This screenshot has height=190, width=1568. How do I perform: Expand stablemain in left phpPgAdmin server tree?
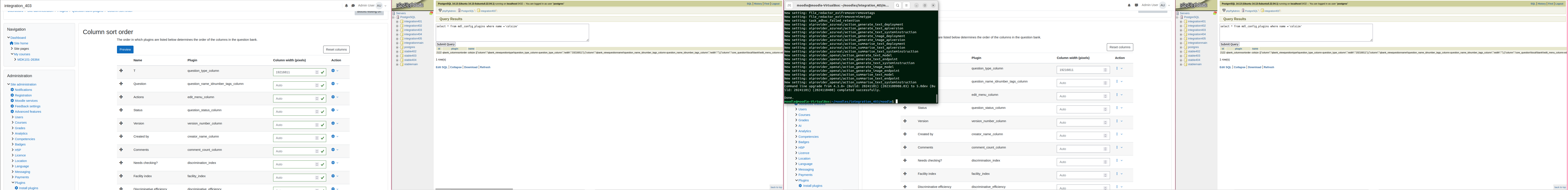coord(397,64)
